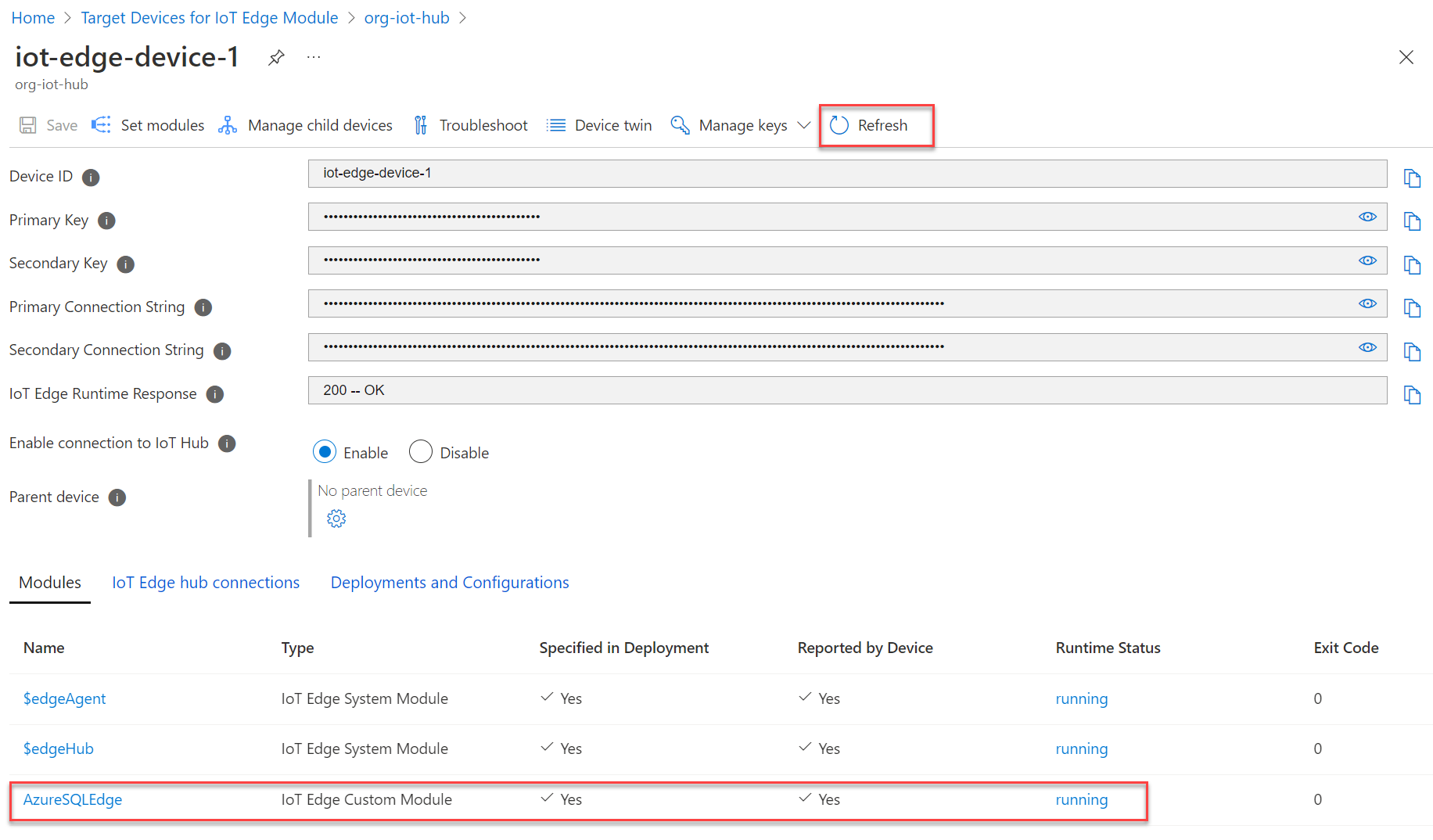Reveal the Primary Key value
The image size is (1433, 840).
(1367, 217)
